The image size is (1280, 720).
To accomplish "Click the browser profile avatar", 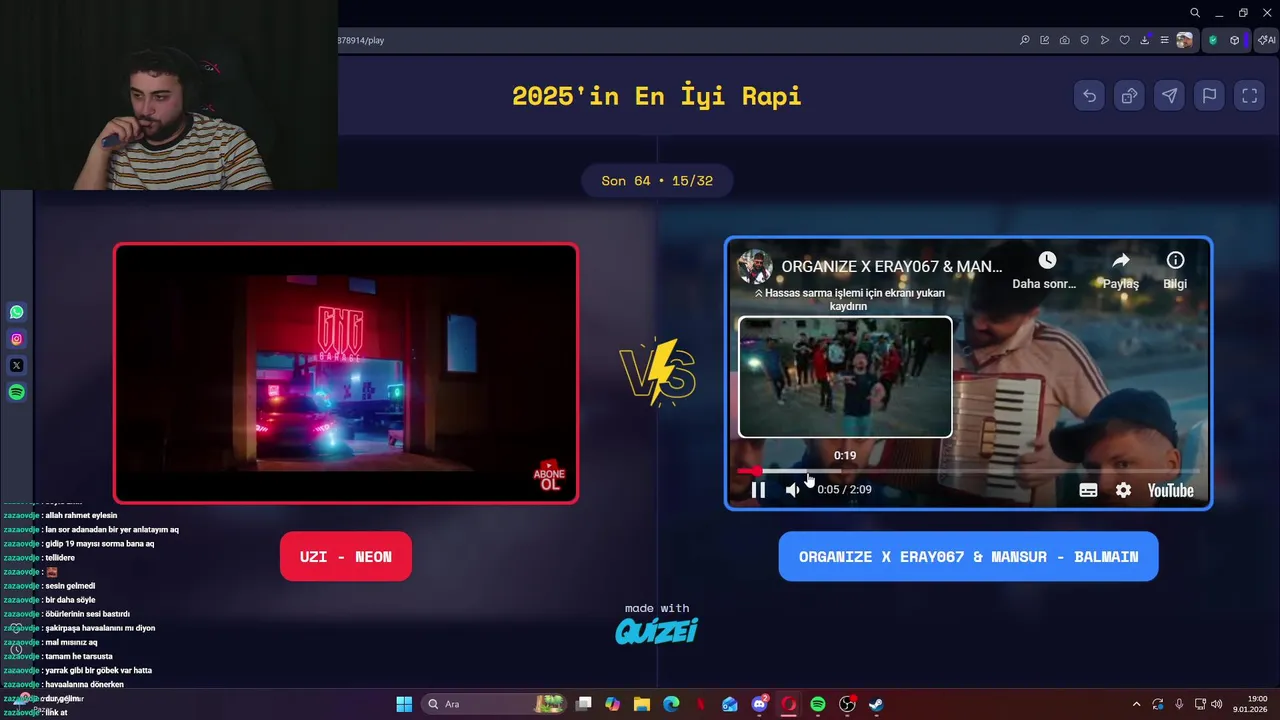I will click(1184, 40).
